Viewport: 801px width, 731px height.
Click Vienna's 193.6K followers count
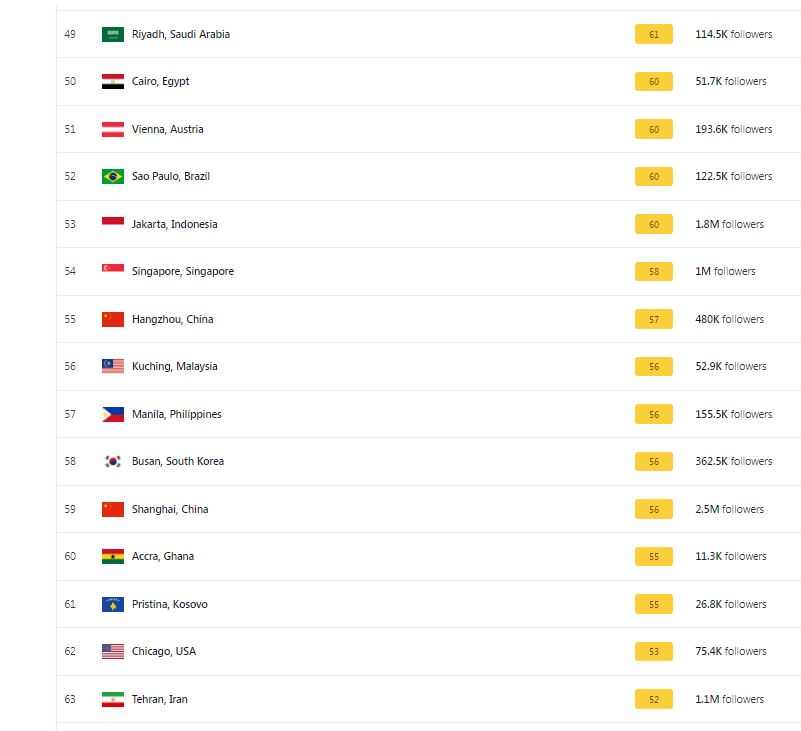coord(733,129)
